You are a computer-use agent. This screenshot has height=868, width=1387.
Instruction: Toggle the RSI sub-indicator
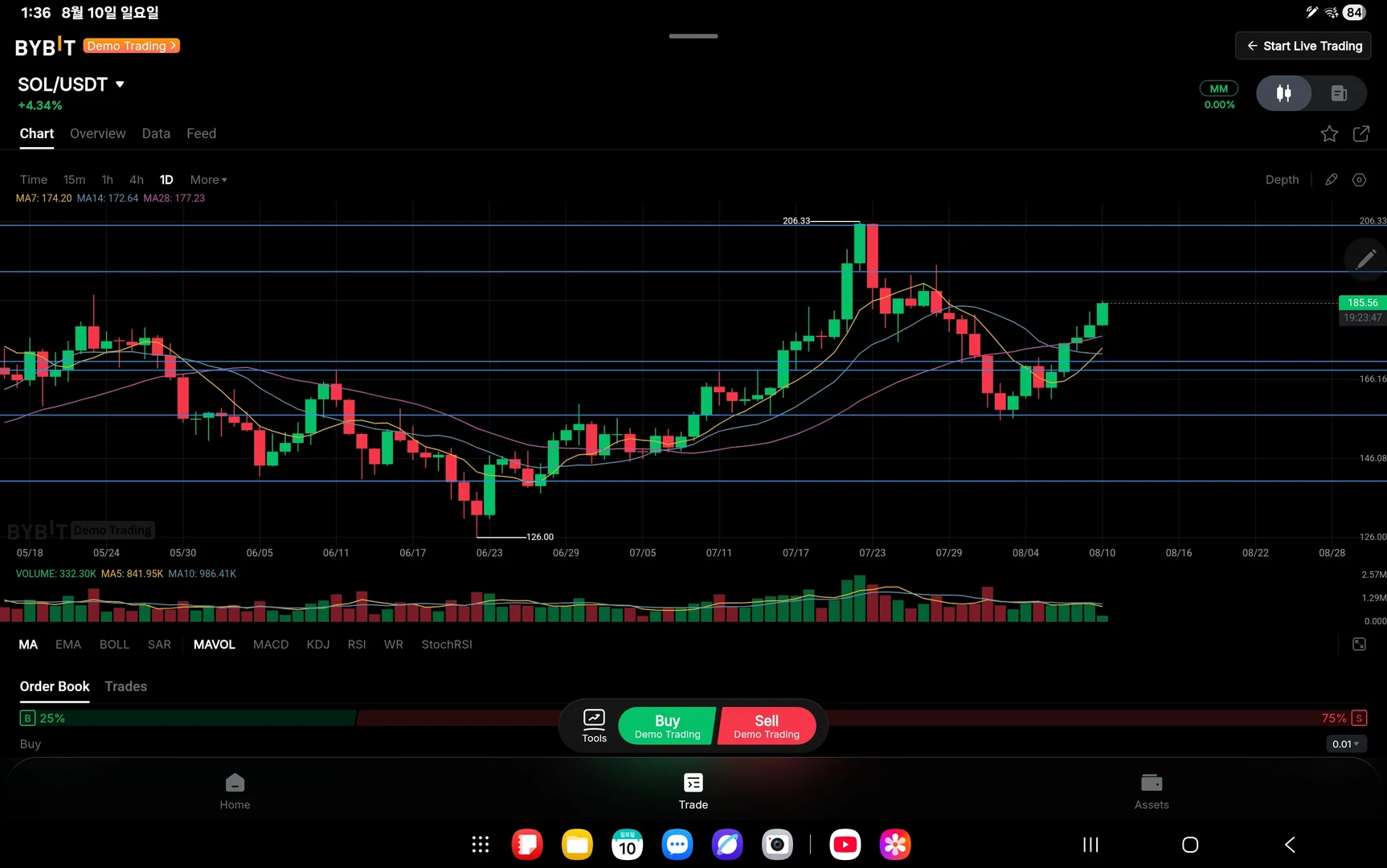click(x=357, y=645)
